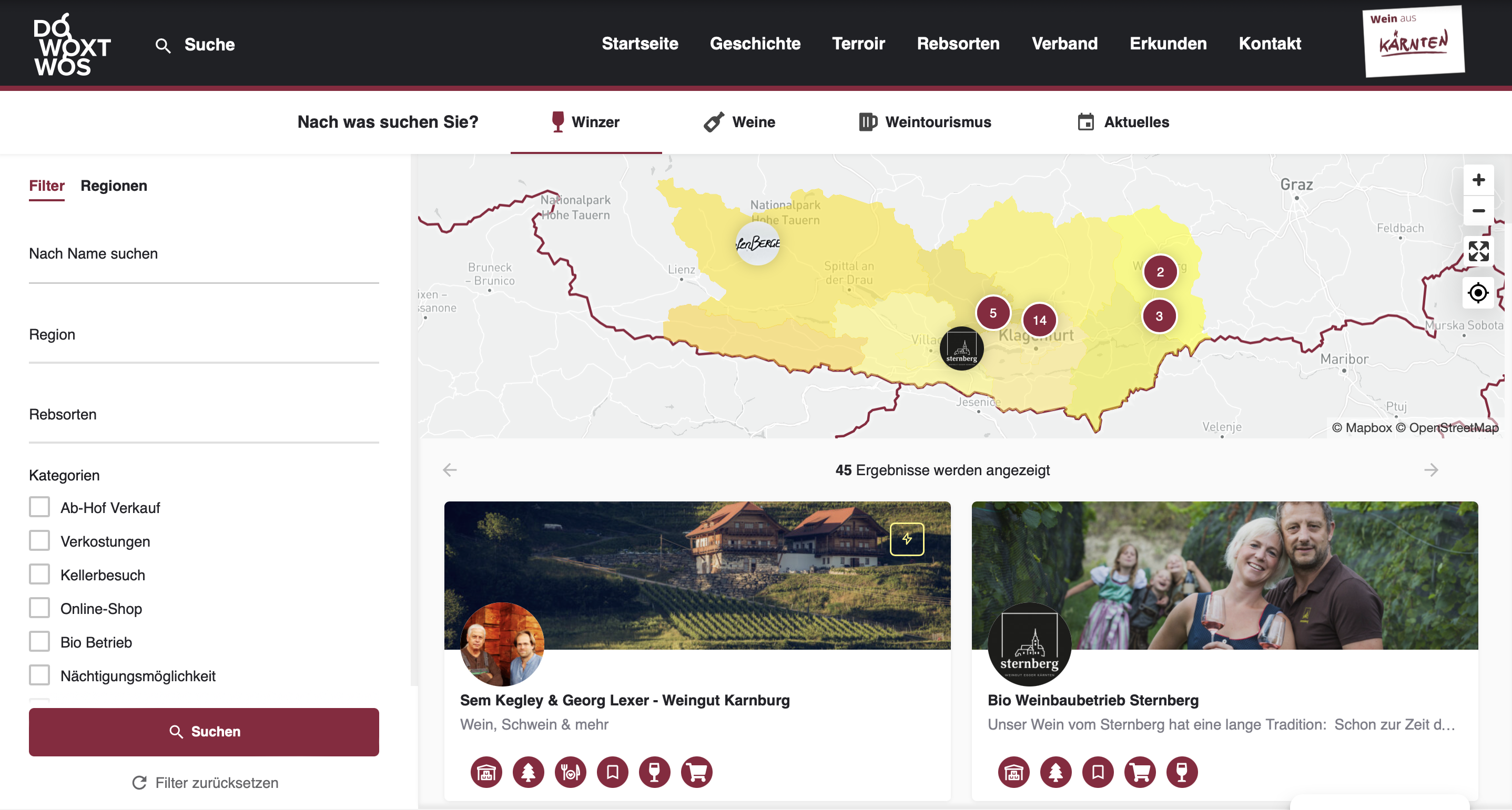Screen dimensions: 1512x810
Task: Click the sternberg map marker
Action: [961, 348]
